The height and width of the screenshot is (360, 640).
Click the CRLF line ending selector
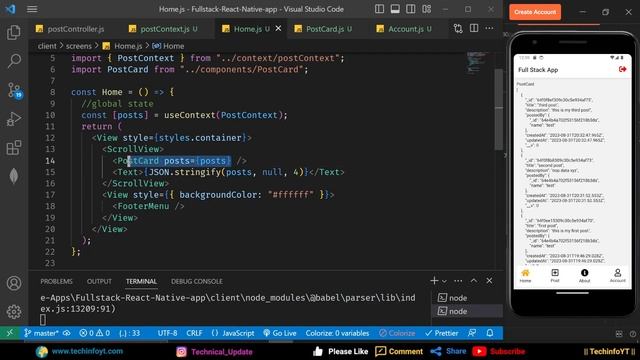pyautogui.click(x=194, y=333)
